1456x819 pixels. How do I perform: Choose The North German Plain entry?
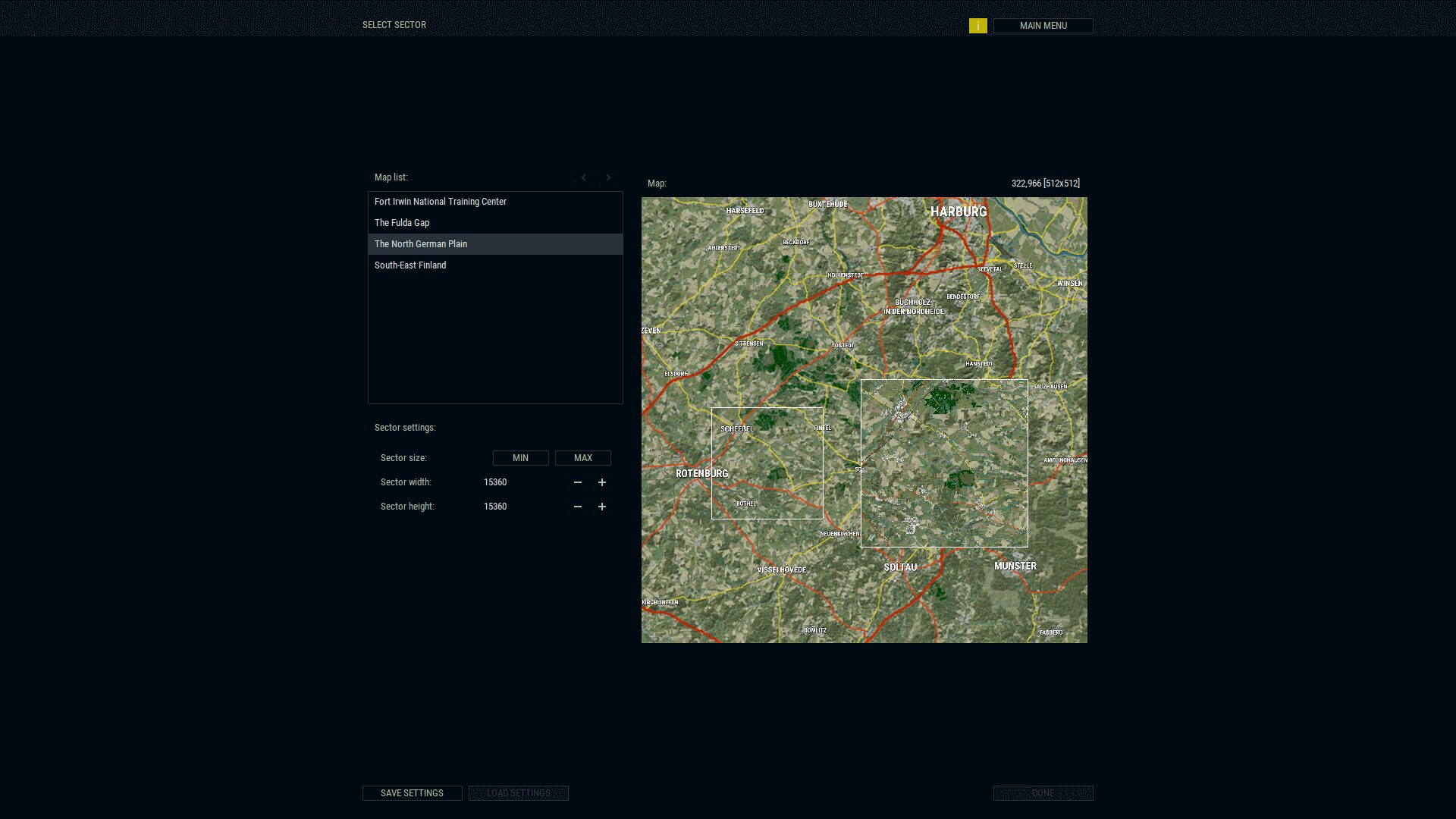421,244
